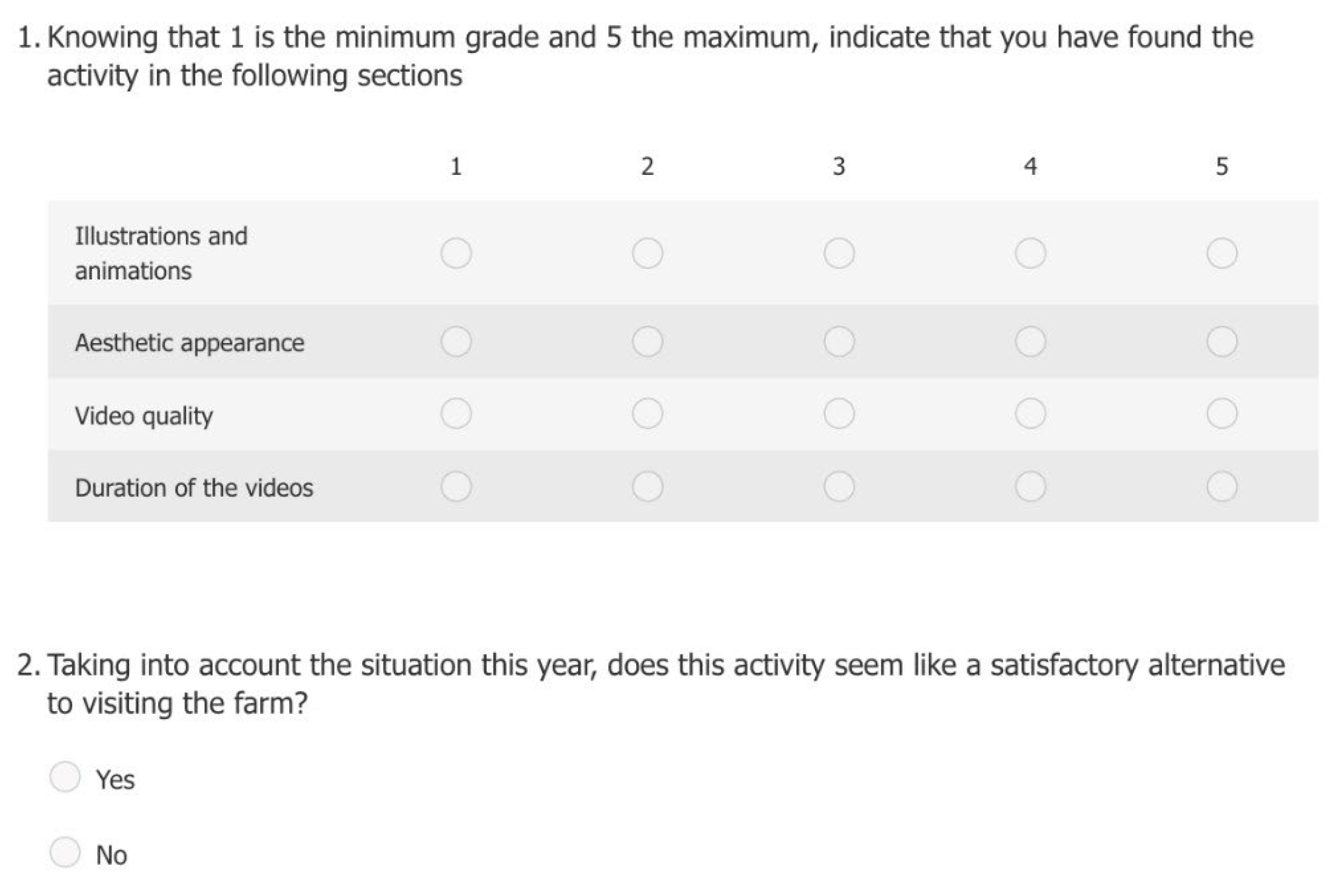Select 1 for Video quality
This screenshot has width=1339, height=896.
456,414
